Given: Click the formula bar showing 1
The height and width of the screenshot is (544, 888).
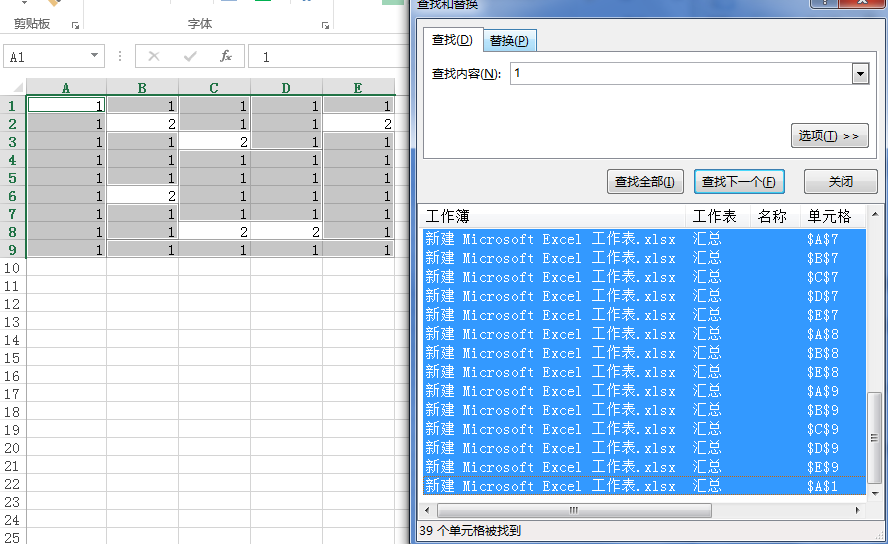Looking at the screenshot, I should tap(328, 57).
